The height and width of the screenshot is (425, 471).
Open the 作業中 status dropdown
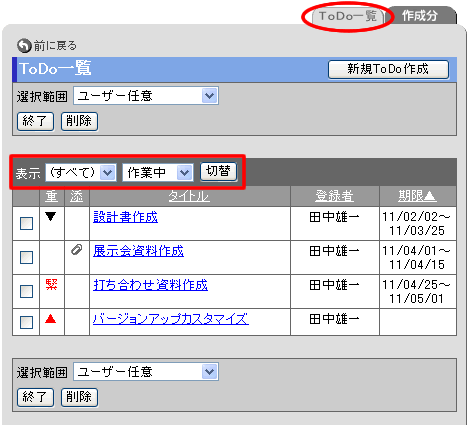[158, 172]
